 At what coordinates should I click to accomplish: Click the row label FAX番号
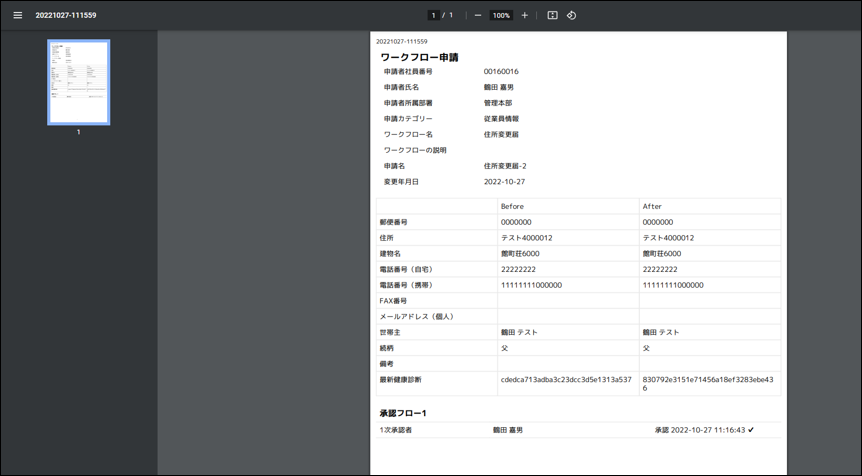[x=393, y=301]
